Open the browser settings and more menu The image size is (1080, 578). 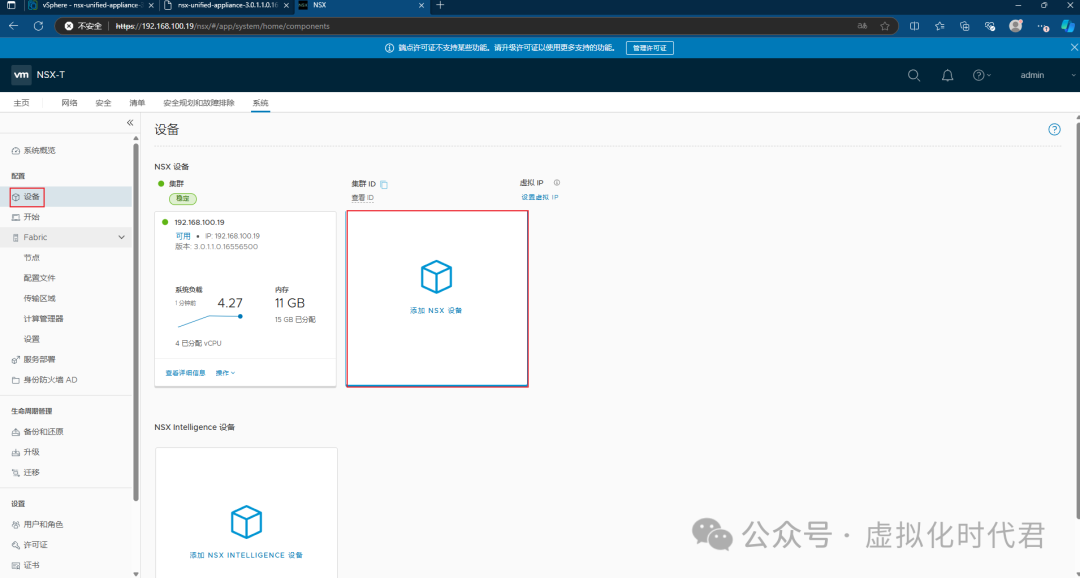[1043, 26]
